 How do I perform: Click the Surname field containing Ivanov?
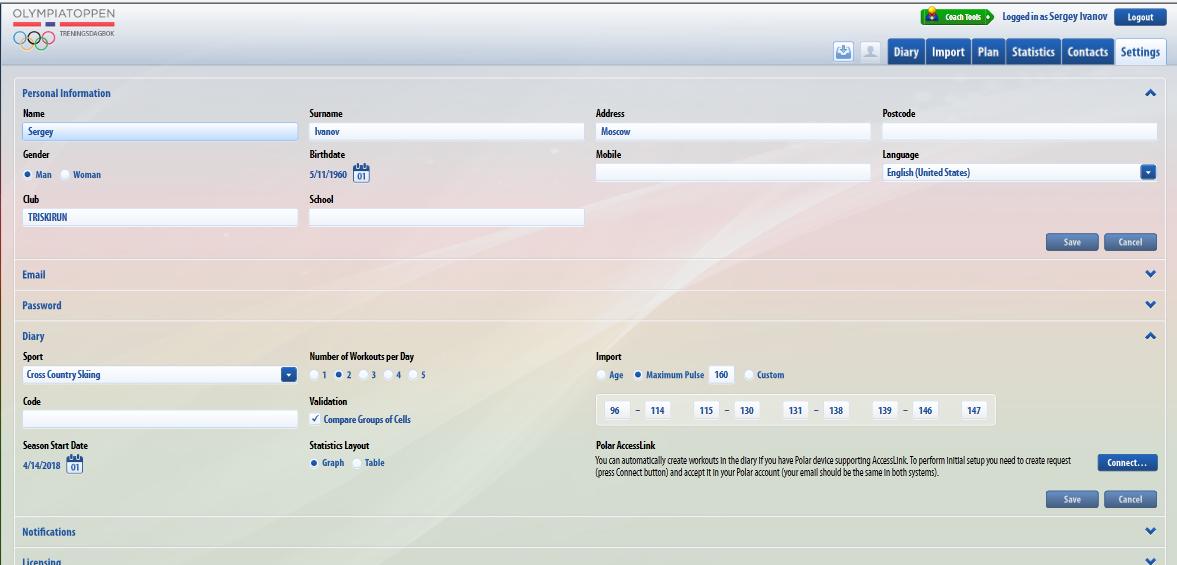[447, 131]
